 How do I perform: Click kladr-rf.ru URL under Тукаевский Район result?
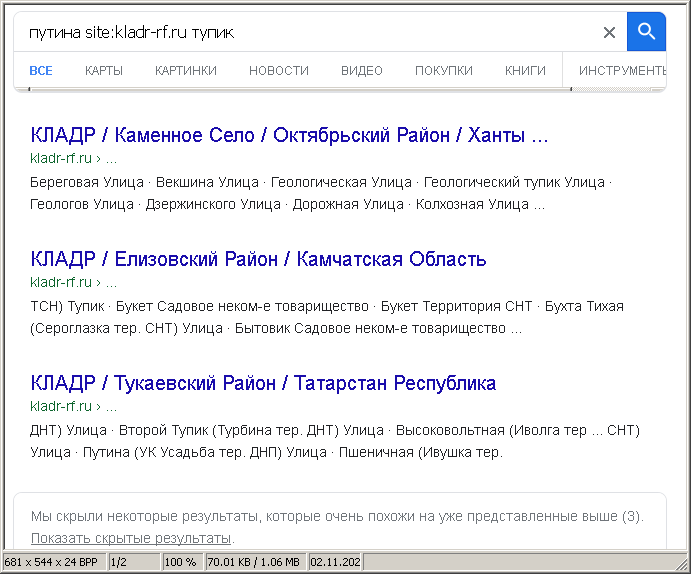click(x=73, y=406)
